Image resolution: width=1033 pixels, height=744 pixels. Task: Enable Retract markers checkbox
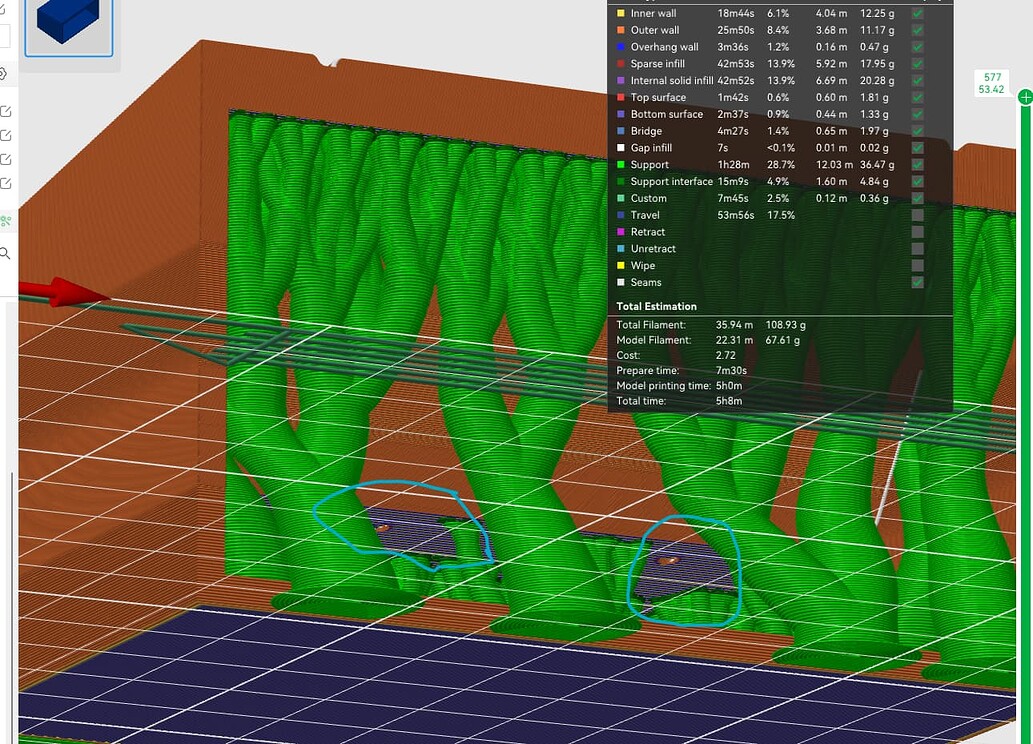point(917,232)
